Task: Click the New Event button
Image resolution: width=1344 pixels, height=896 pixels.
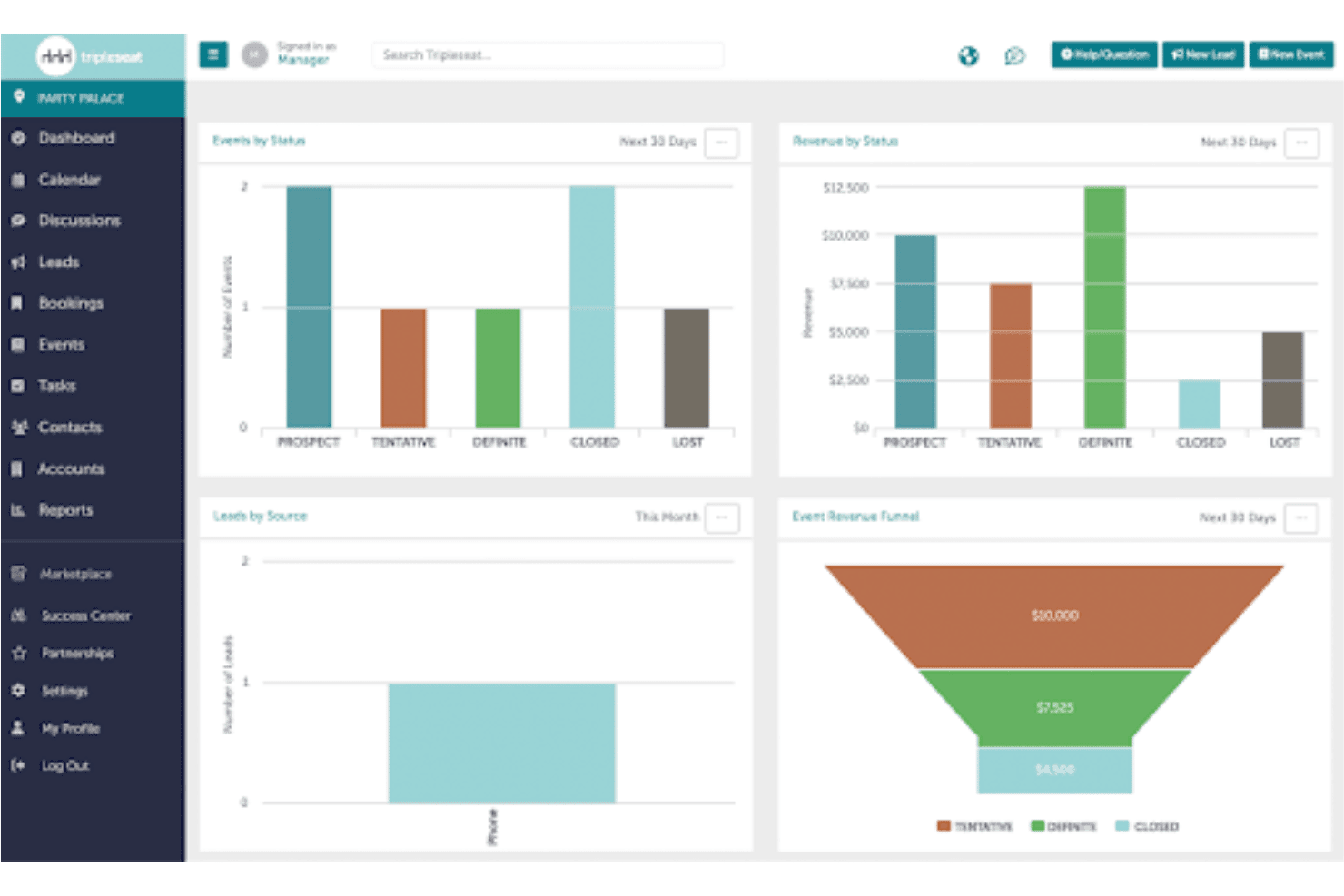Action: point(1291,54)
